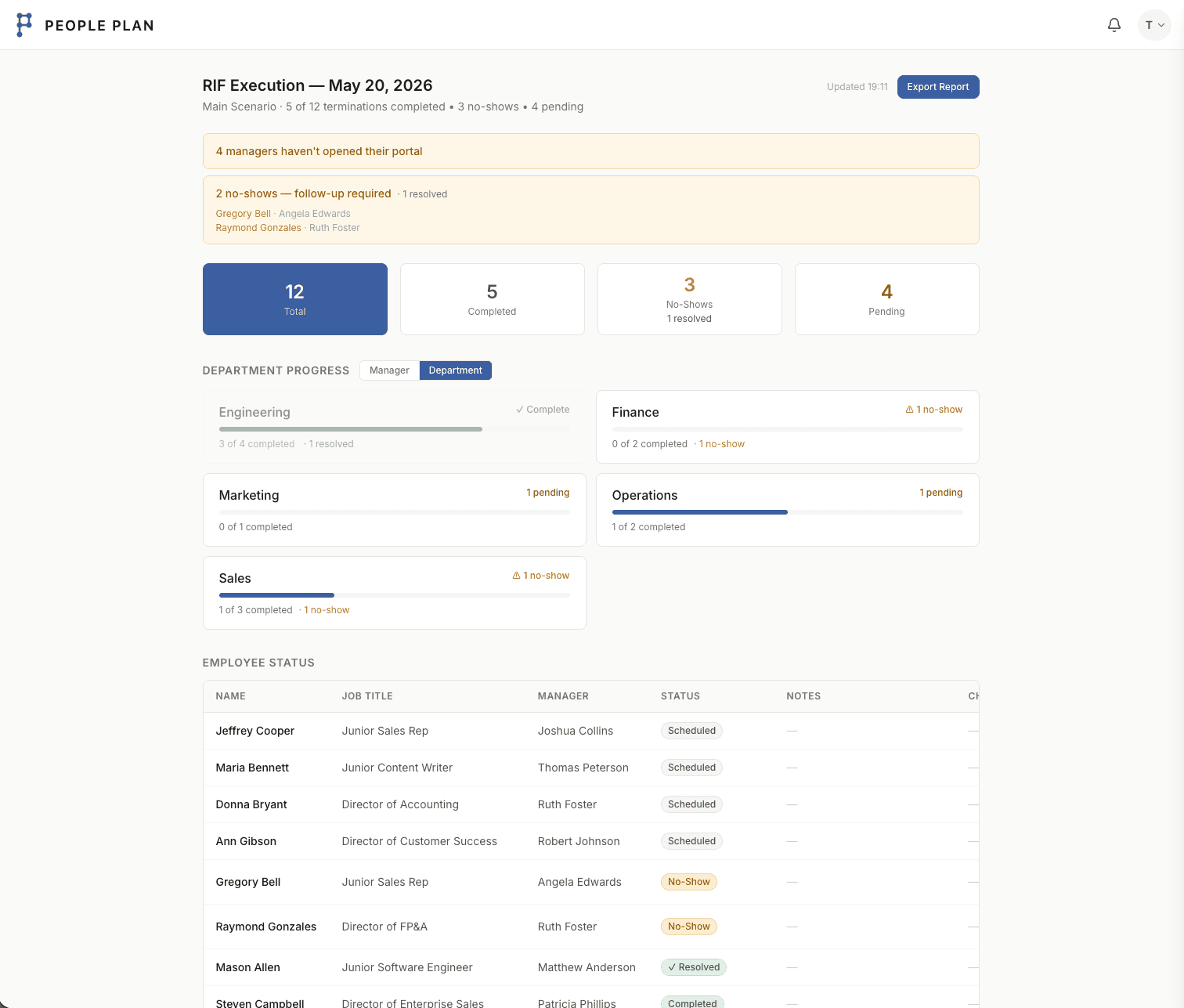Switch to the Department view

(x=456, y=370)
